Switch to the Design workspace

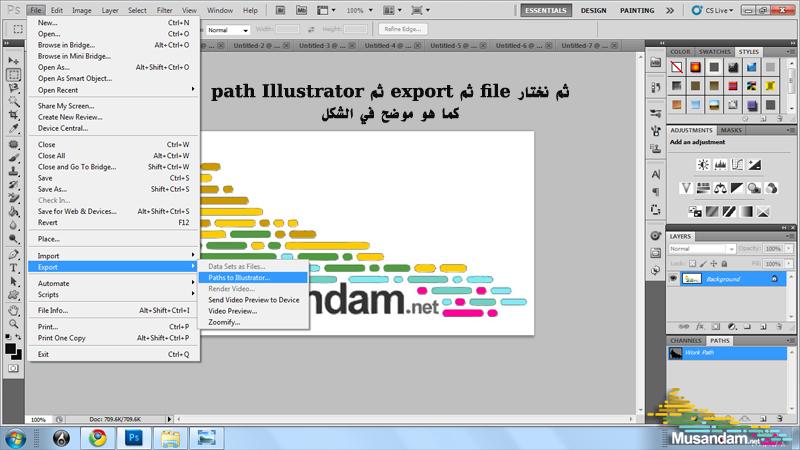coord(593,10)
